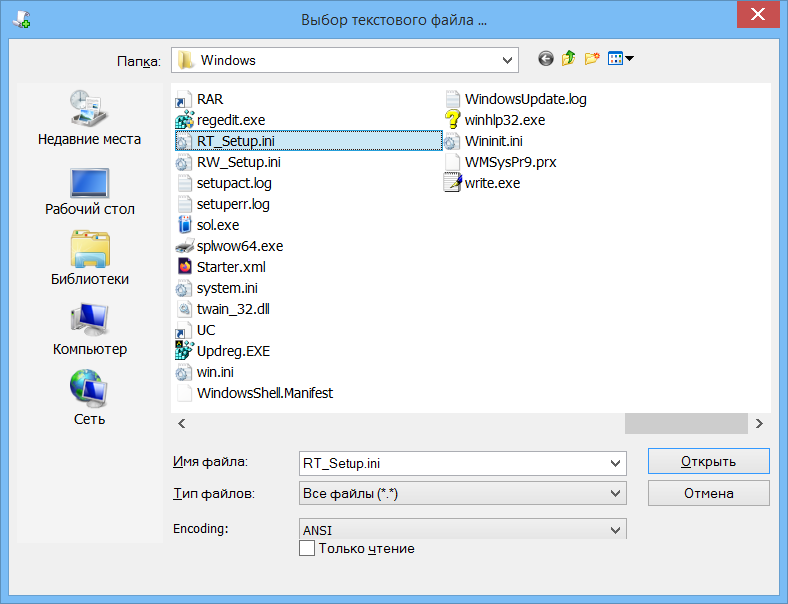Image resolution: width=788 pixels, height=604 pixels.
Task: Expand the file name (Имя файла) dropdown arrow
Action: (x=615, y=463)
